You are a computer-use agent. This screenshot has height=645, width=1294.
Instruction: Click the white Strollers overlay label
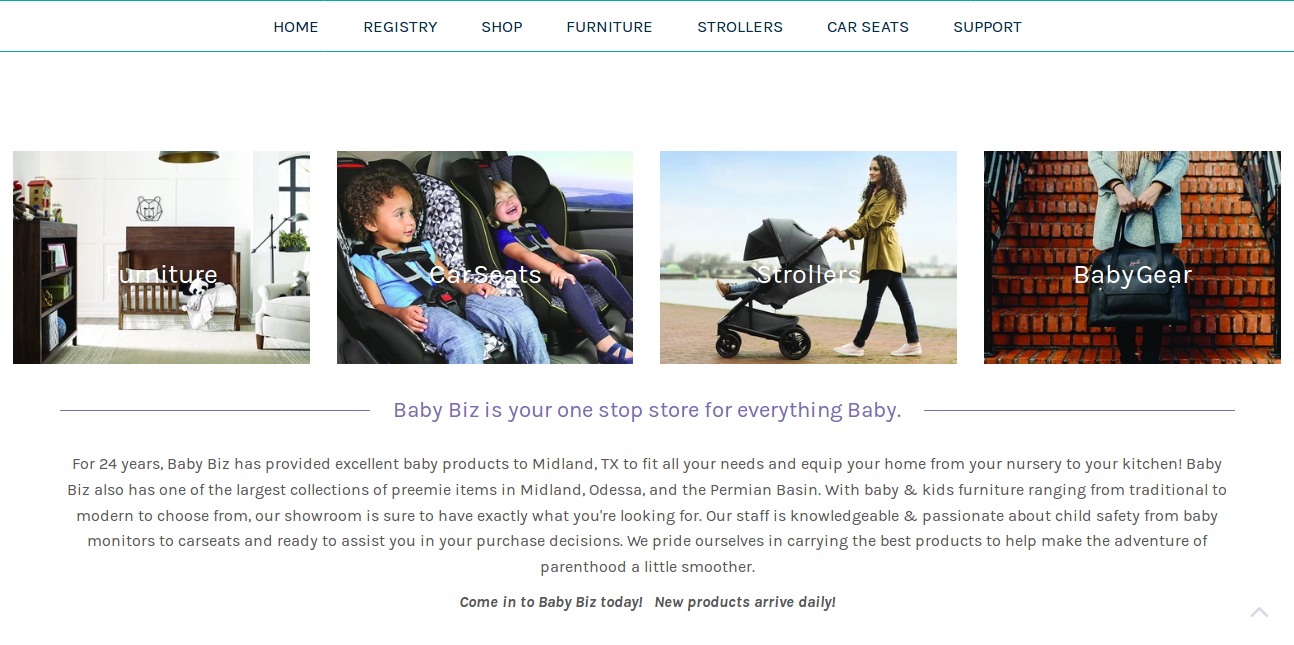tap(808, 275)
